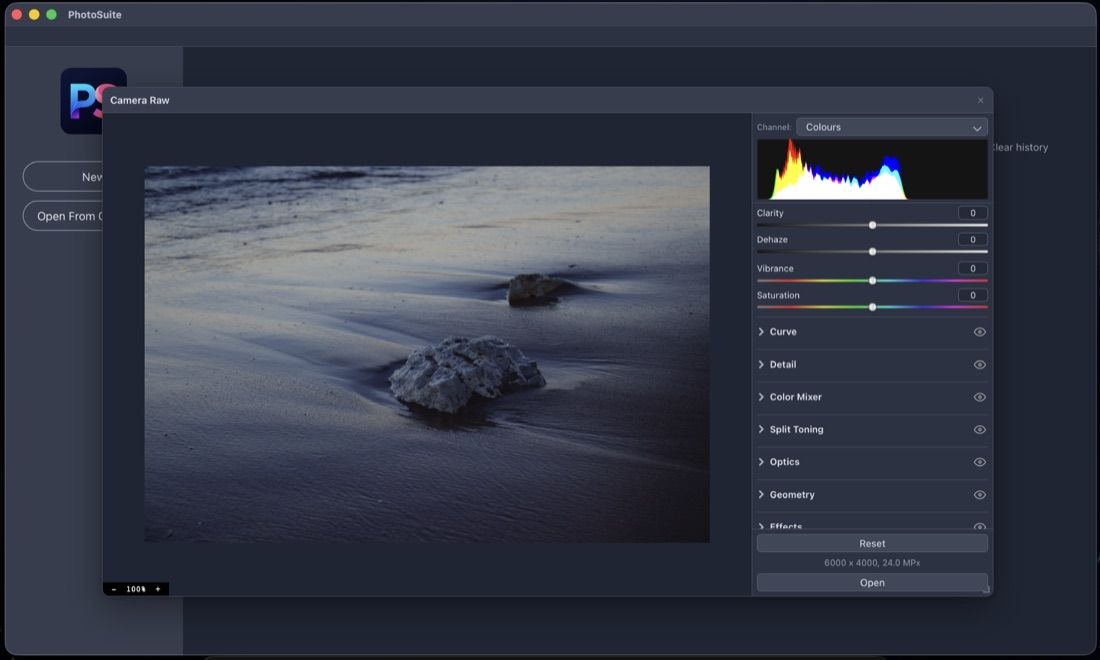Toggle visibility of Curve adjustments
1100x660 pixels.
click(x=979, y=332)
